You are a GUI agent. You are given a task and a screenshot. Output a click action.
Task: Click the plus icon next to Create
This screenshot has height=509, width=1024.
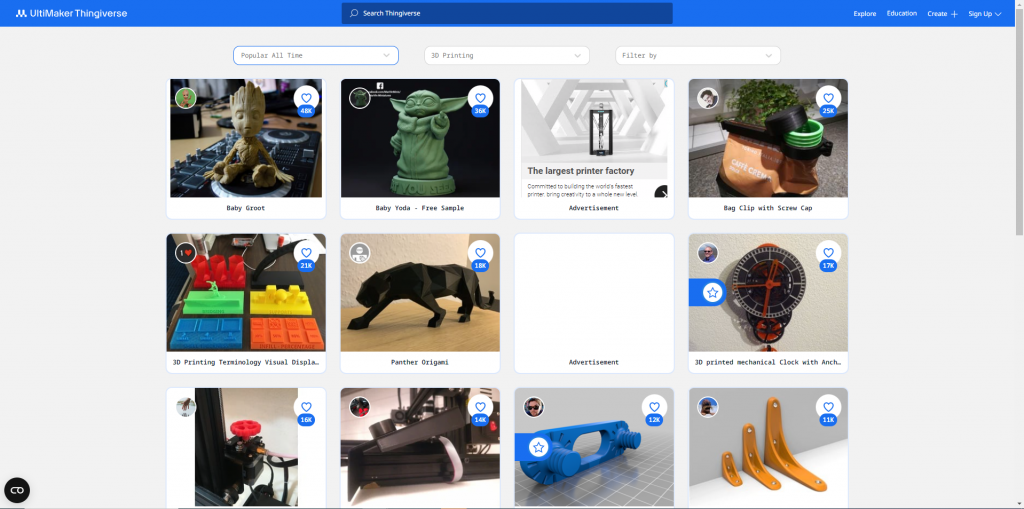954,14
